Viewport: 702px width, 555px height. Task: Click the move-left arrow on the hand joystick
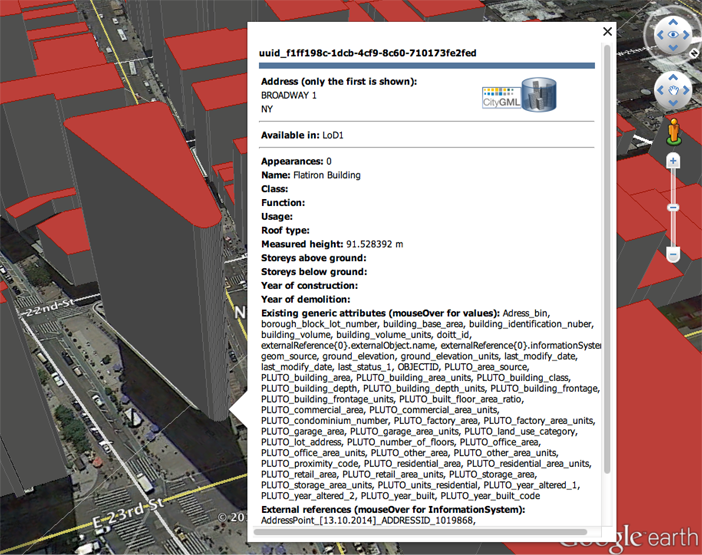(x=660, y=90)
